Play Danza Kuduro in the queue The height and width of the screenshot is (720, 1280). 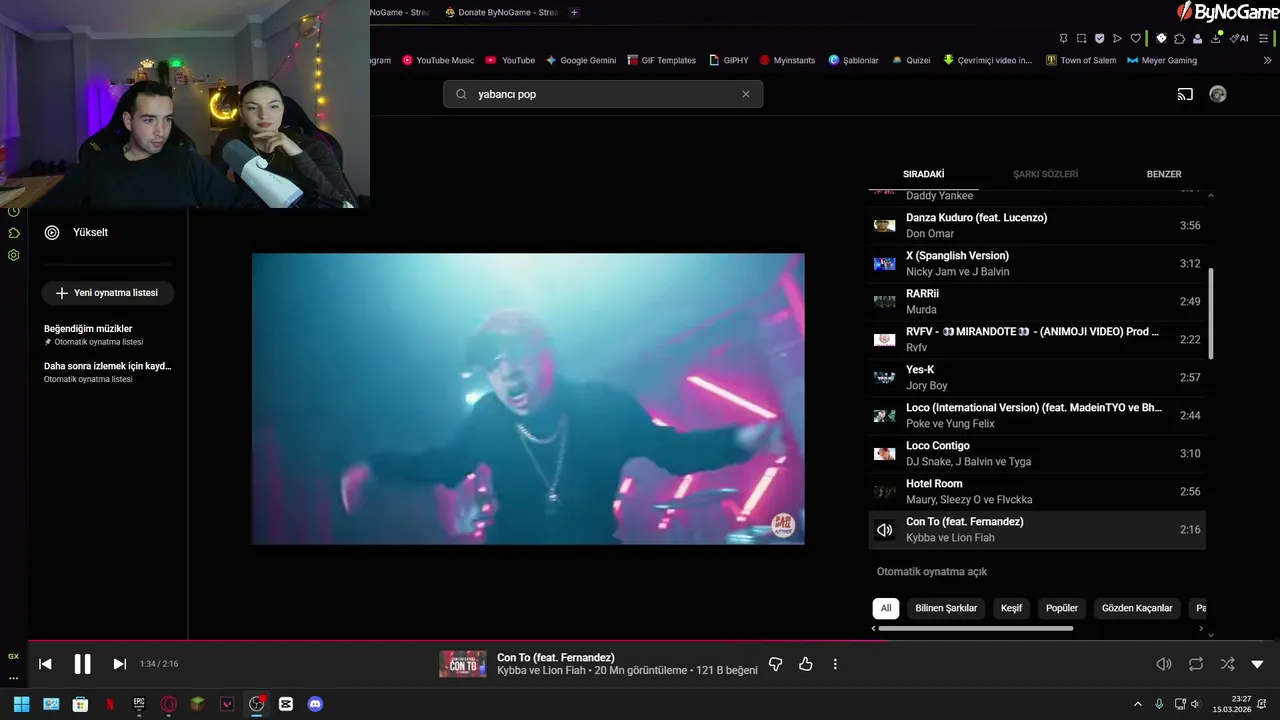click(x=1037, y=226)
